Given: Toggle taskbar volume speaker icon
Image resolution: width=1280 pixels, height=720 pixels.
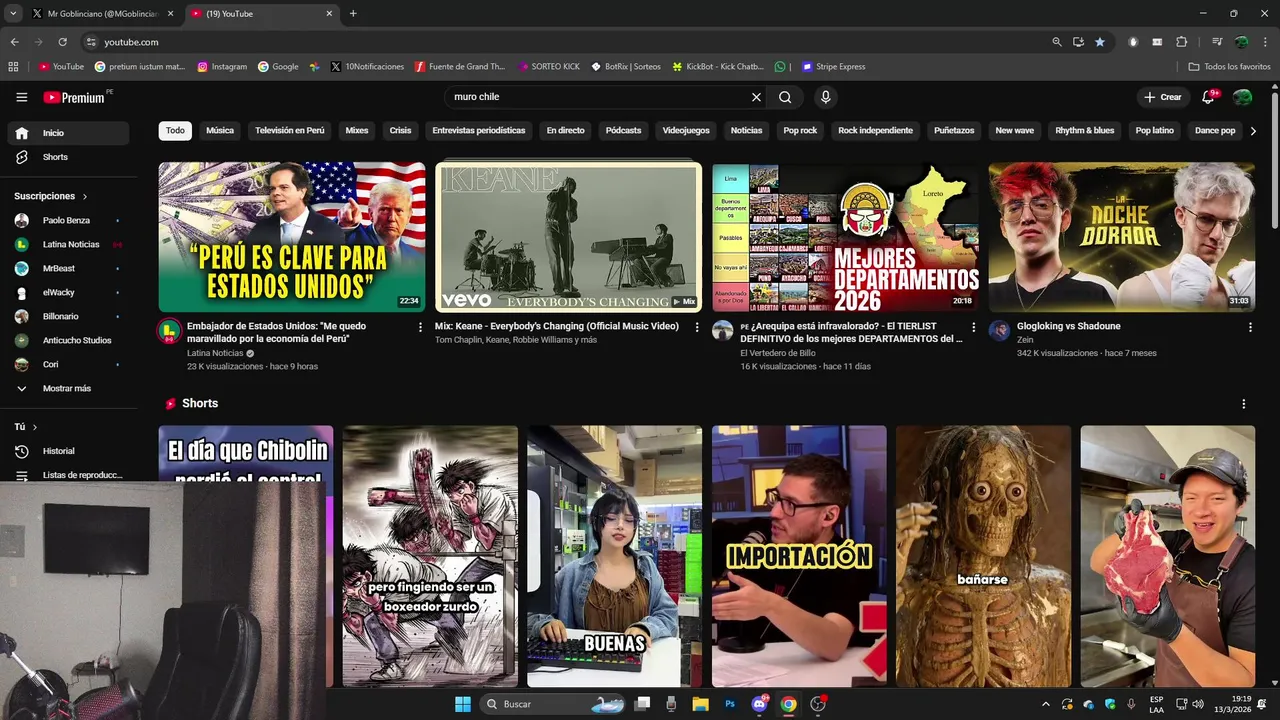Looking at the screenshot, I should point(1198,704).
